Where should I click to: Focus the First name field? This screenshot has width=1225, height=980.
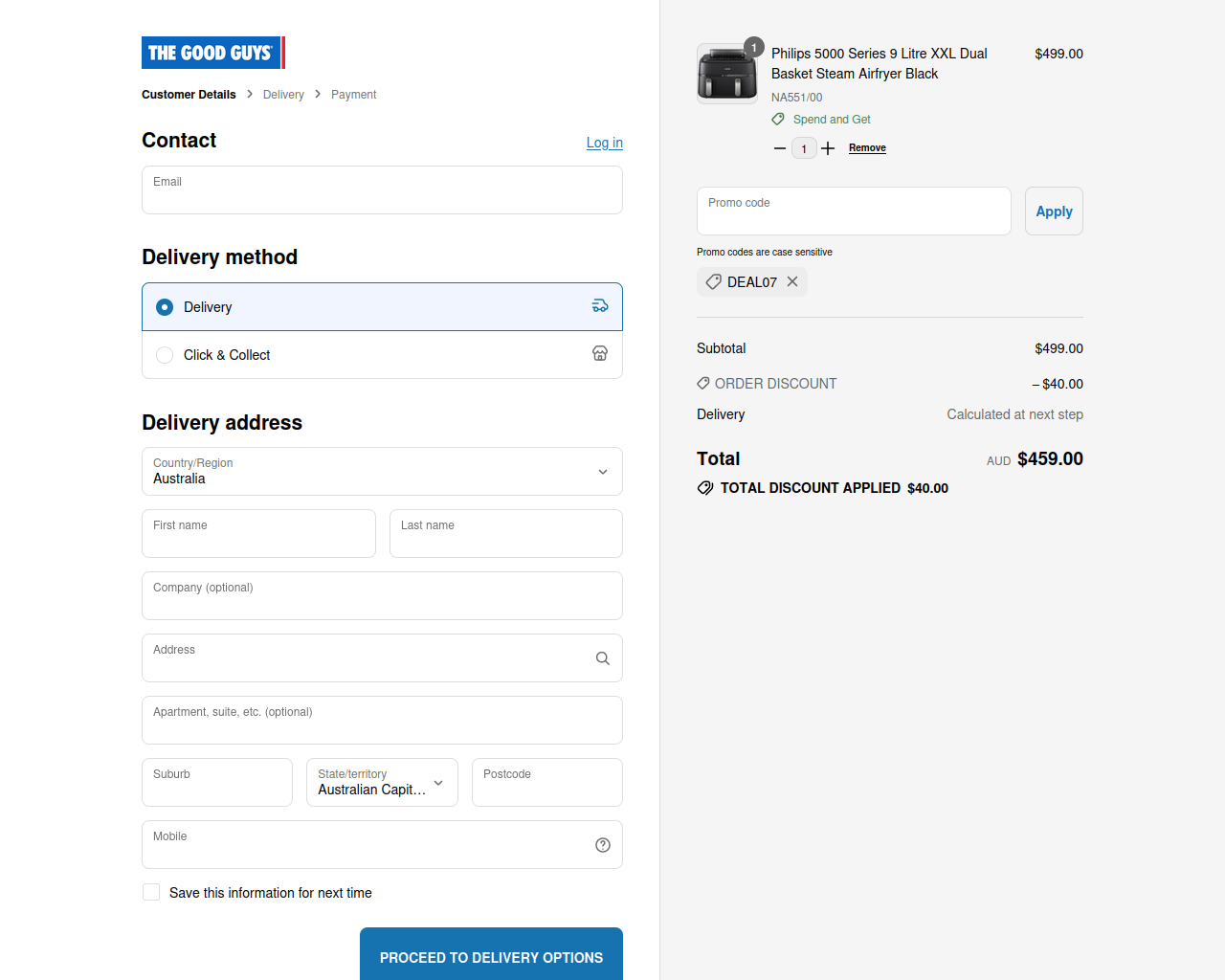(x=258, y=534)
